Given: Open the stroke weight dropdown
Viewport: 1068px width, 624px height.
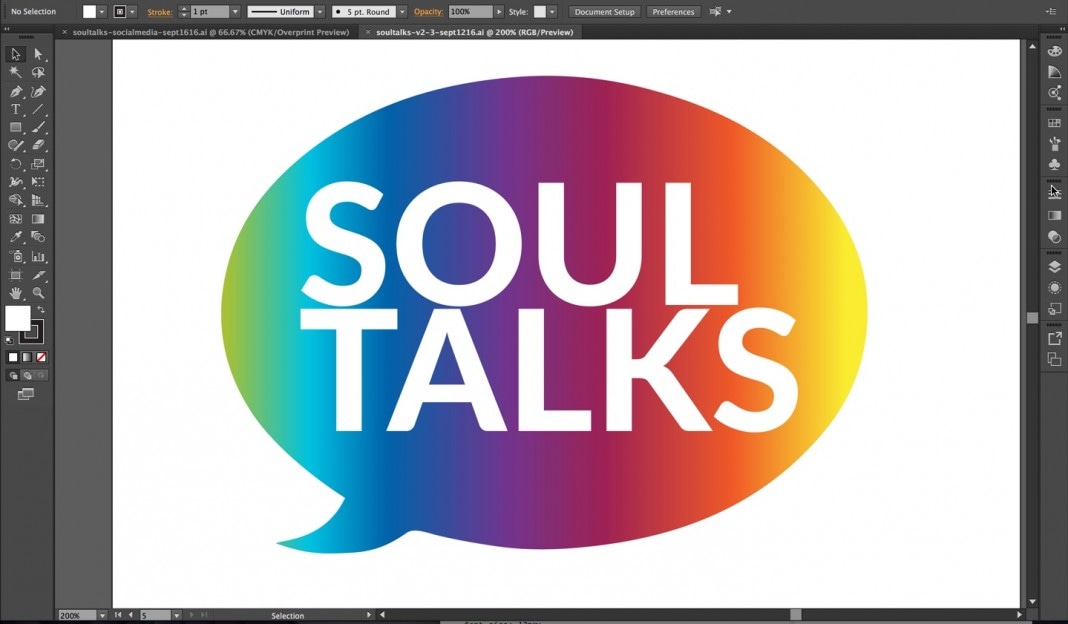Looking at the screenshot, I should 235,12.
